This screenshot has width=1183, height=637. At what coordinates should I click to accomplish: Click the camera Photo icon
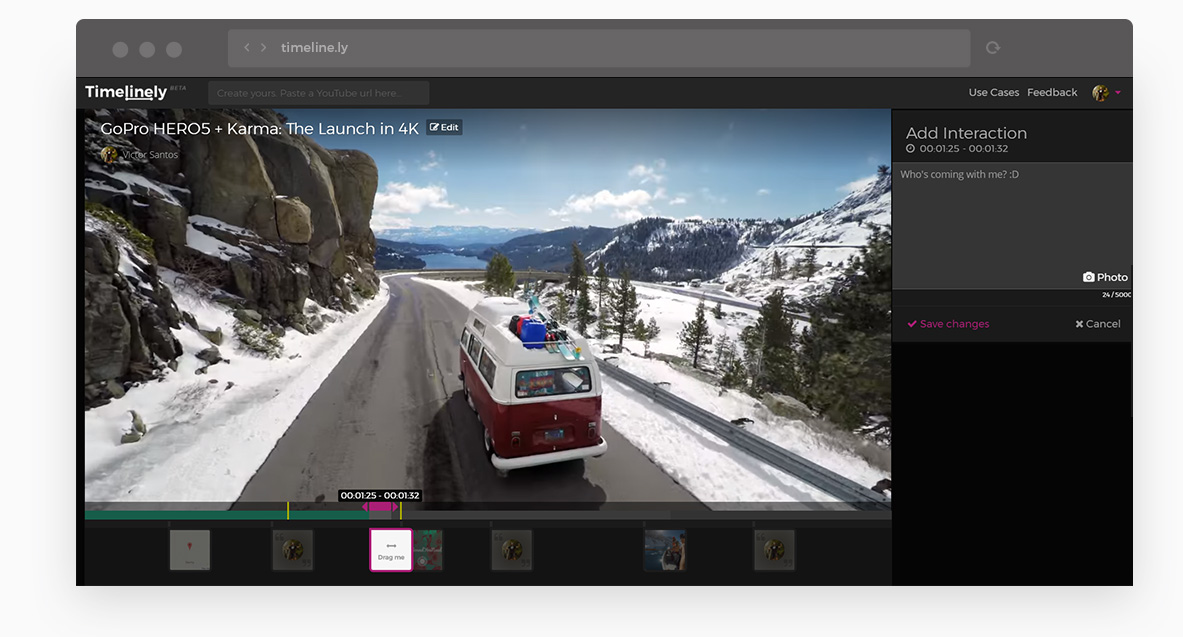pos(1089,277)
